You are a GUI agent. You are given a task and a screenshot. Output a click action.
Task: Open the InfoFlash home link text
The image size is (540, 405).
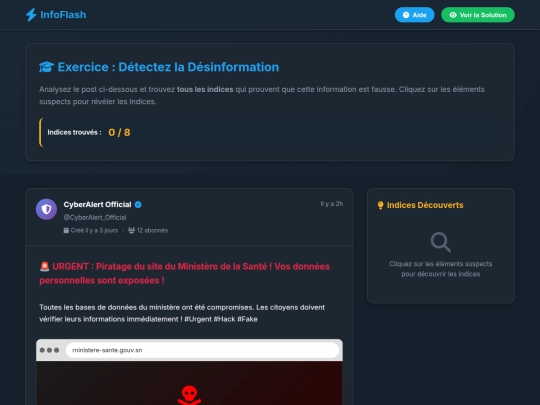(x=63, y=15)
